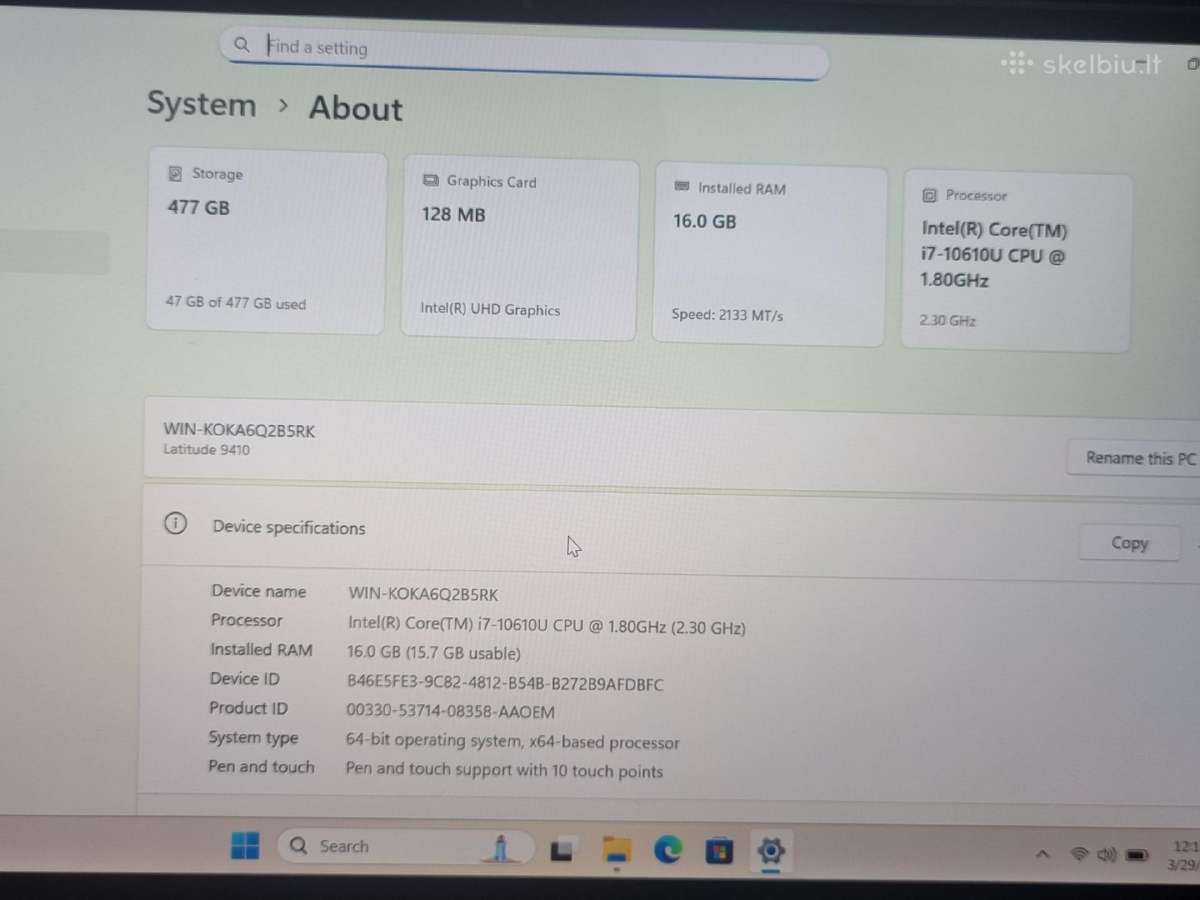1200x900 pixels.
Task: Click the battery tray icon
Action: coord(1137,856)
